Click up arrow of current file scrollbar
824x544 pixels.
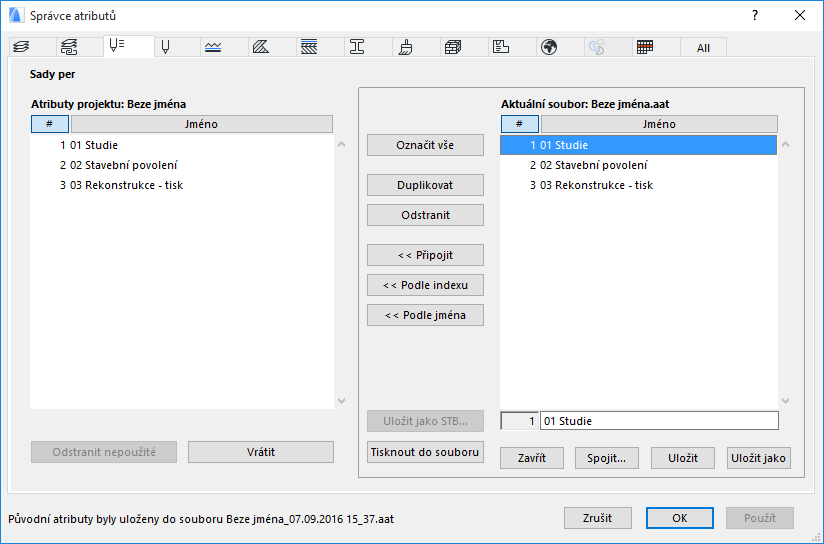point(786,144)
